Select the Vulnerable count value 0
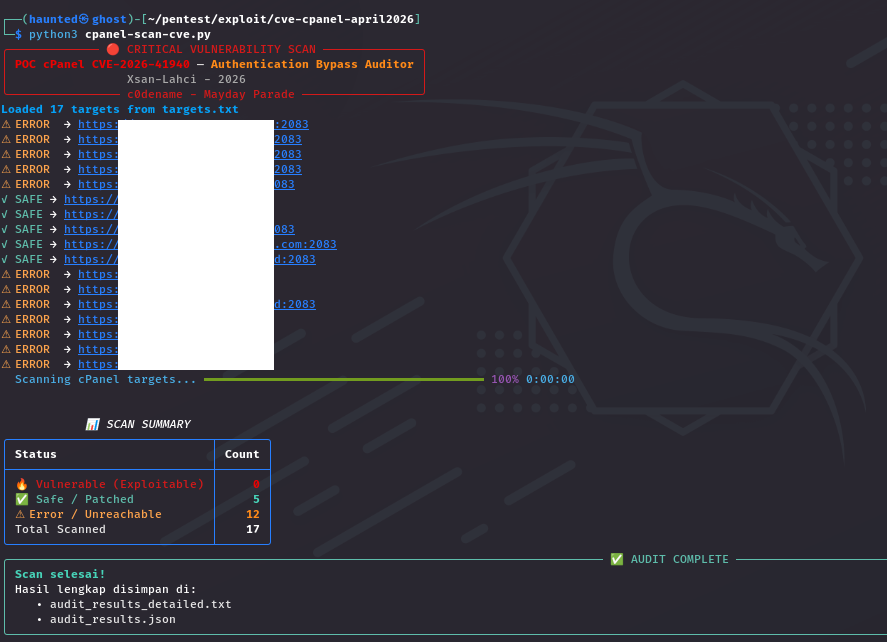This screenshot has width=887, height=642. (x=256, y=484)
